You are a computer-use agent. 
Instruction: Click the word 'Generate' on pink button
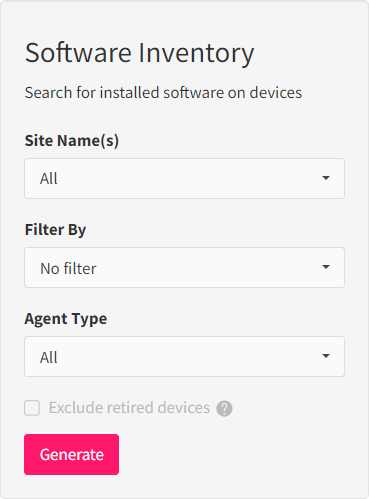point(72,455)
